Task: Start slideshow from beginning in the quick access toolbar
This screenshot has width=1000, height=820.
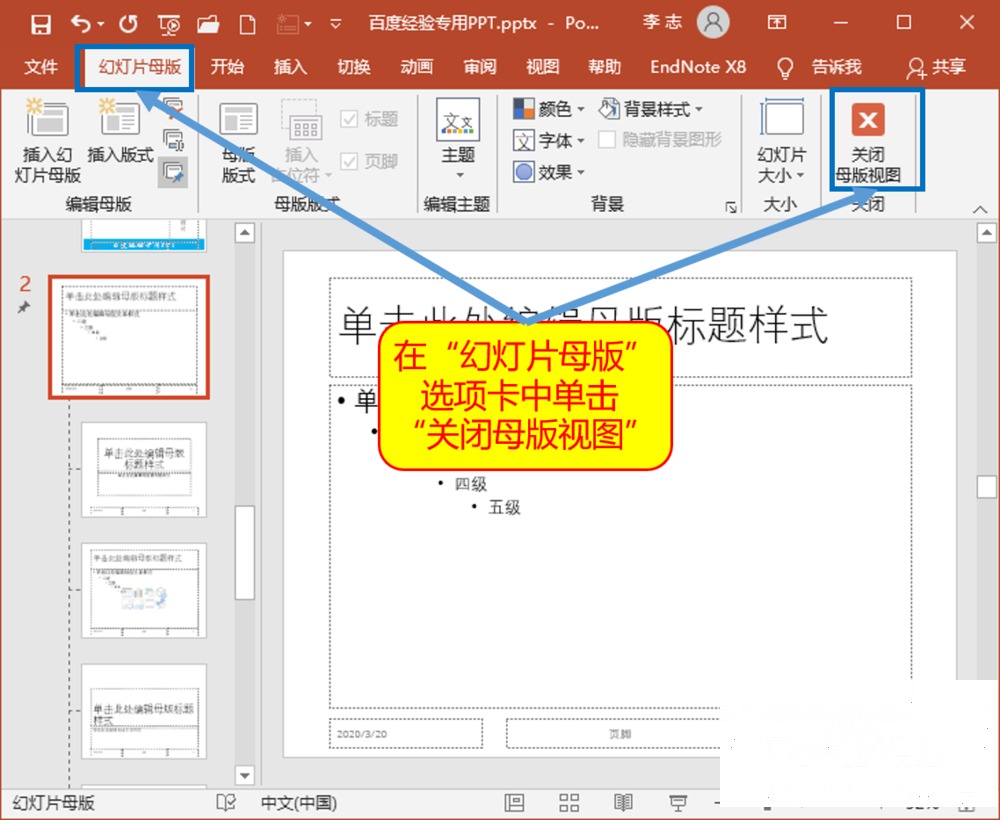Action: pyautogui.click(x=169, y=24)
